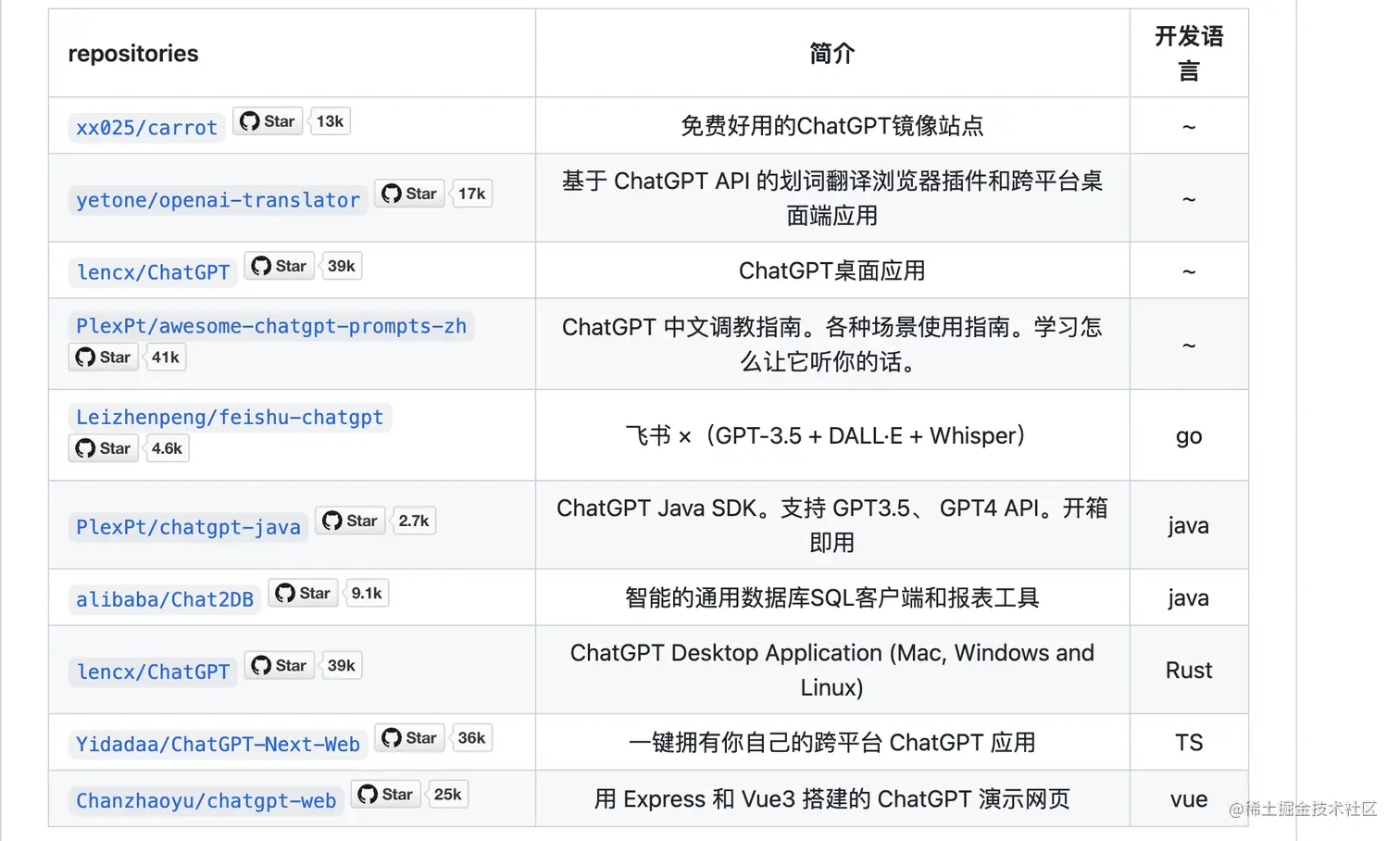Viewport: 1400px width, 841px height.
Task: Click the 'ChatGPT Desktop Application' description
Action: coord(831,670)
